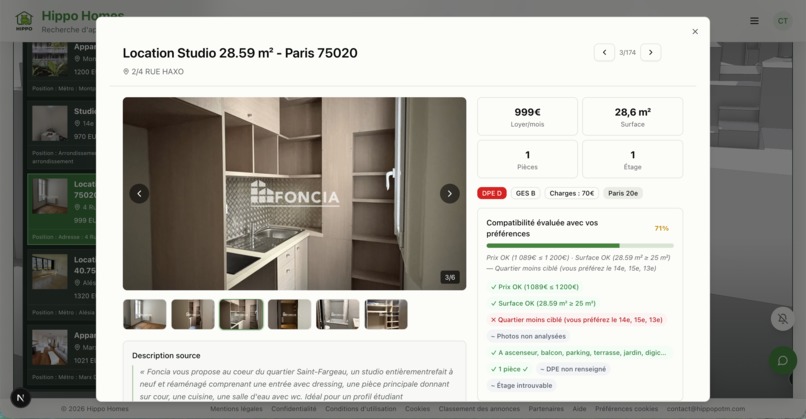Go to the next listing in the modal header

(x=651, y=52)
